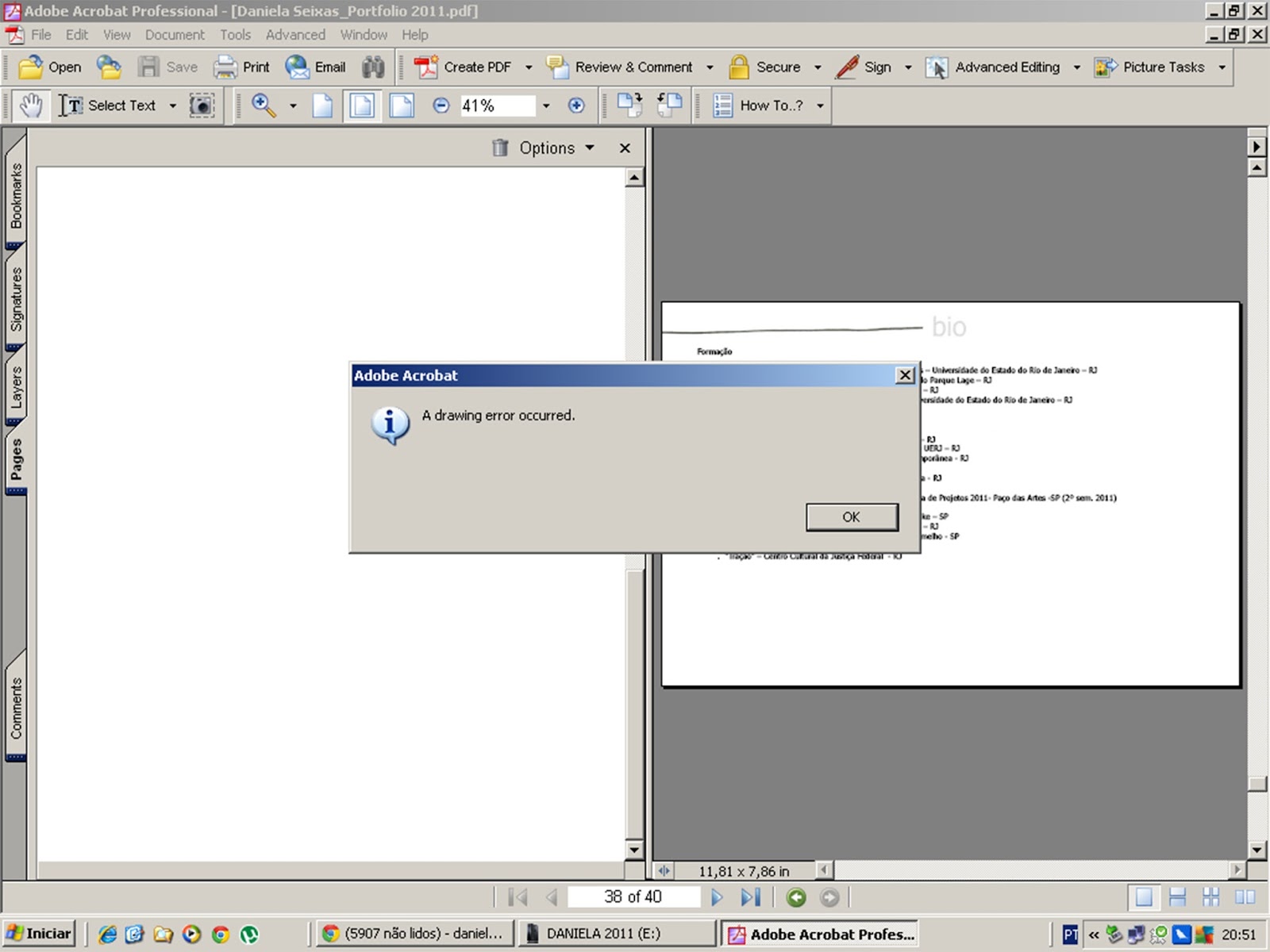Select the Zoom In magnifier tool

pyautogui.click(x=264, y=106)
